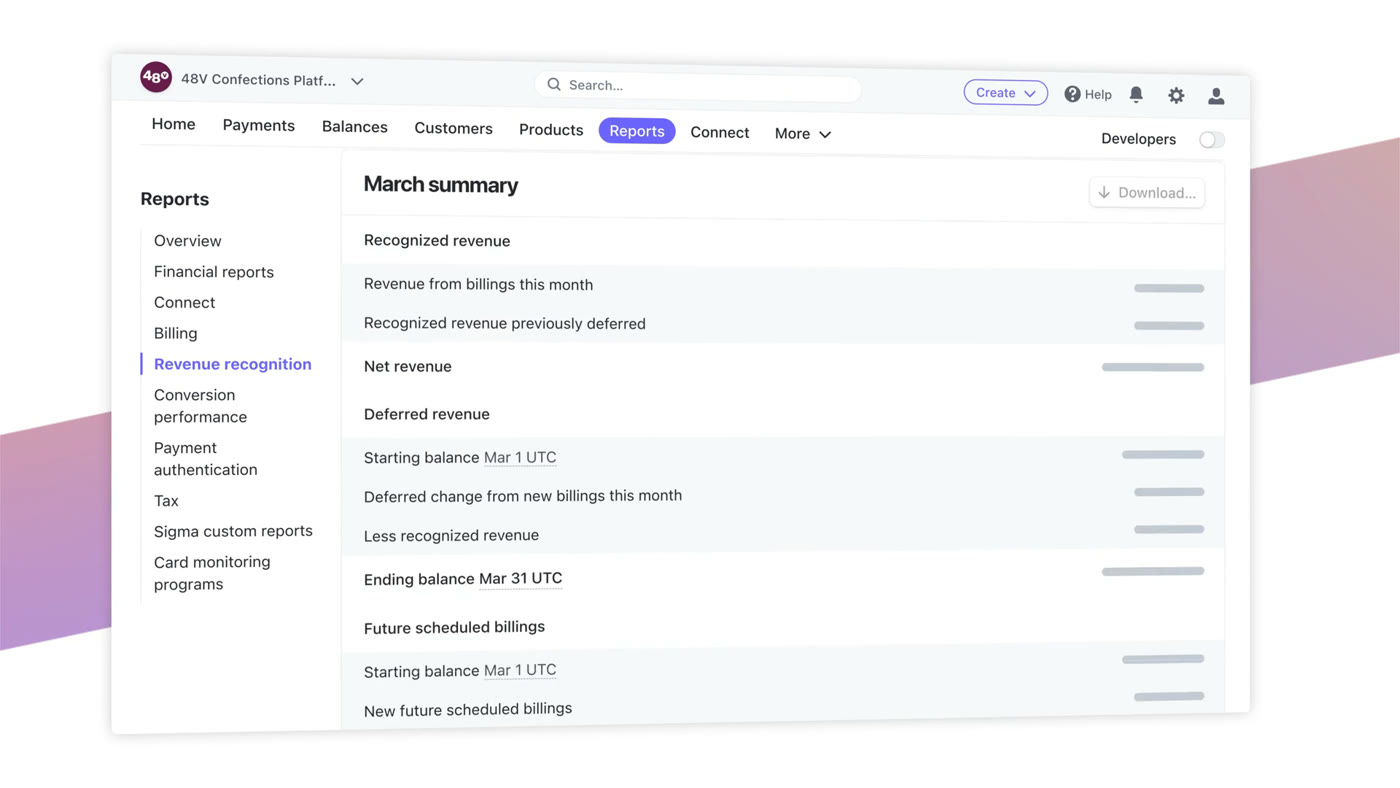Open the Create dropdown
Image resolution: width=1400 pixels, height=788 pixels.
[1005, 93]
